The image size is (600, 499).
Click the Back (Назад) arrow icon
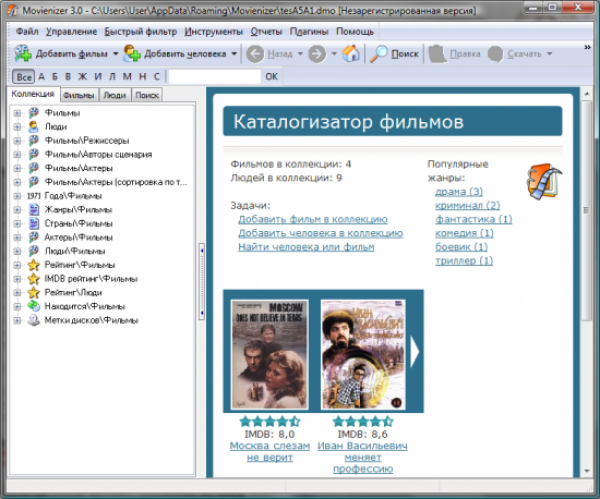tap(255, 53)
